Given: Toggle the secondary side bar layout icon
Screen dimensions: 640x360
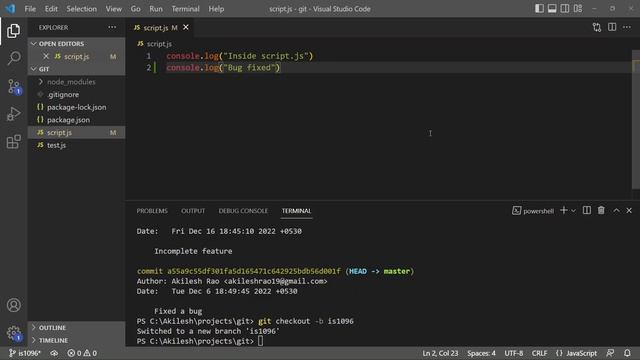Looking at the screenshot, I should [x=564, y=9].
